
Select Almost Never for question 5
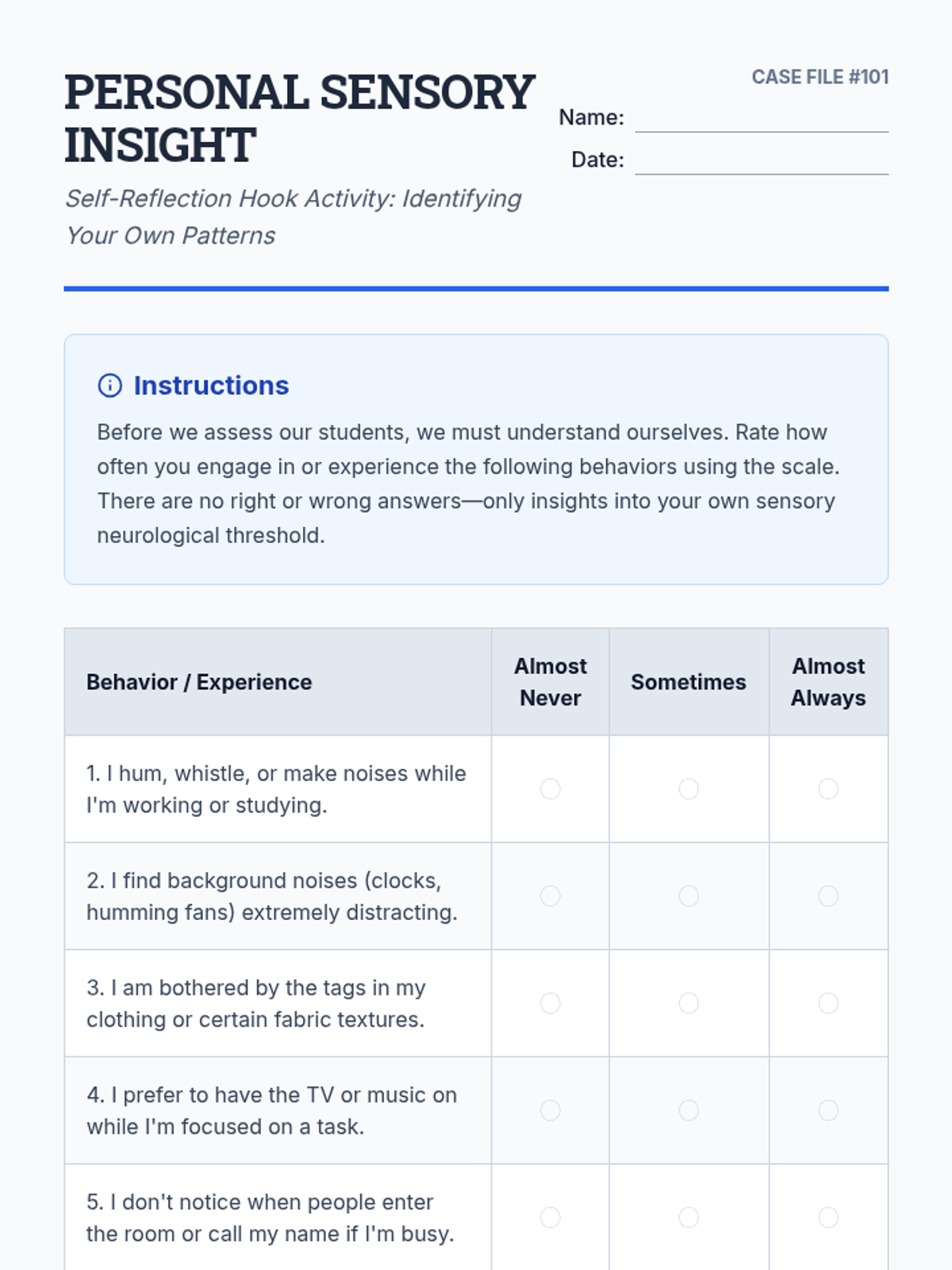[550, 1218]
